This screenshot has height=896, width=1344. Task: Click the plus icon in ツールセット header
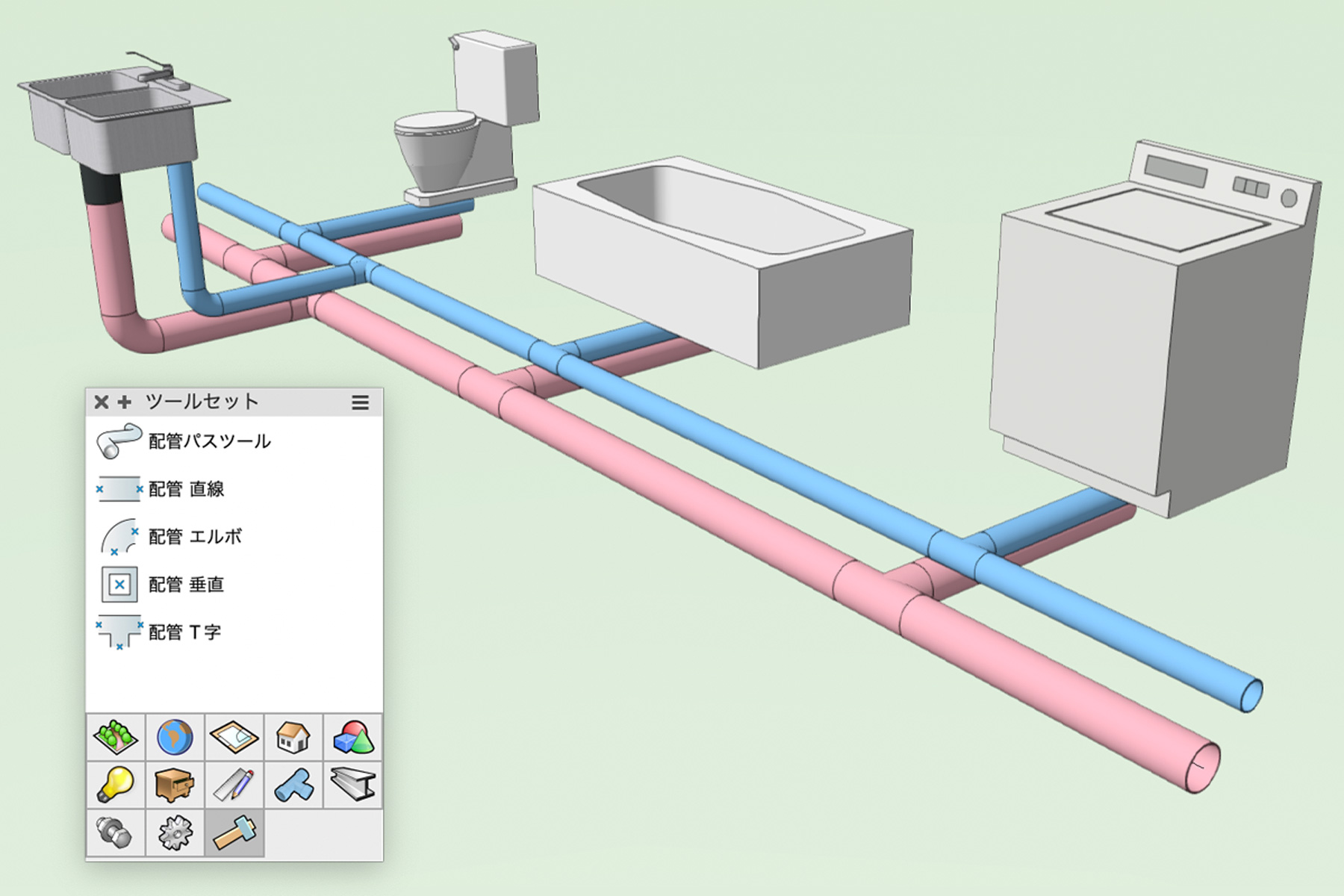point(125,402)
